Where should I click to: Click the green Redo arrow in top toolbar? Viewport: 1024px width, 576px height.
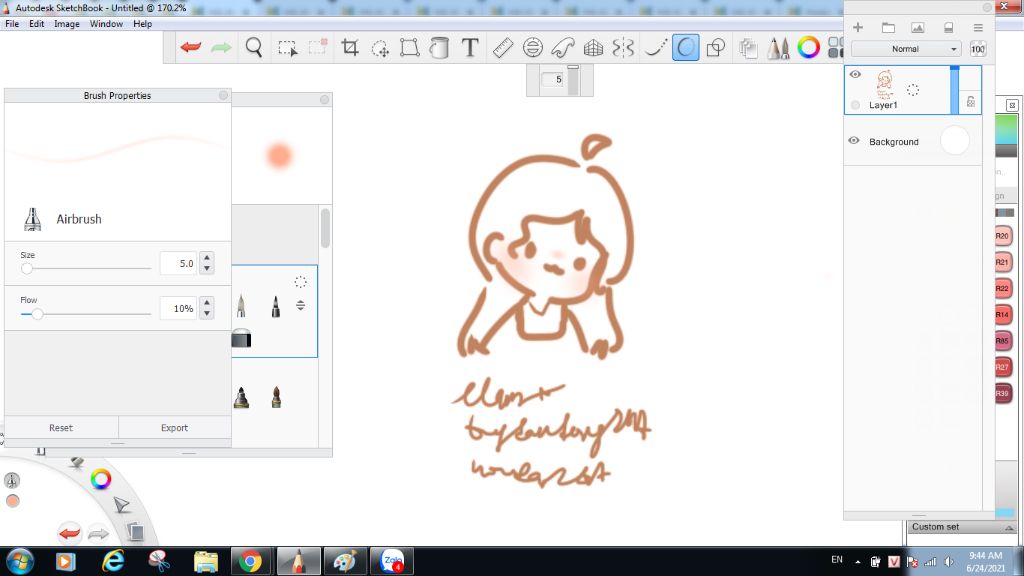221,47
